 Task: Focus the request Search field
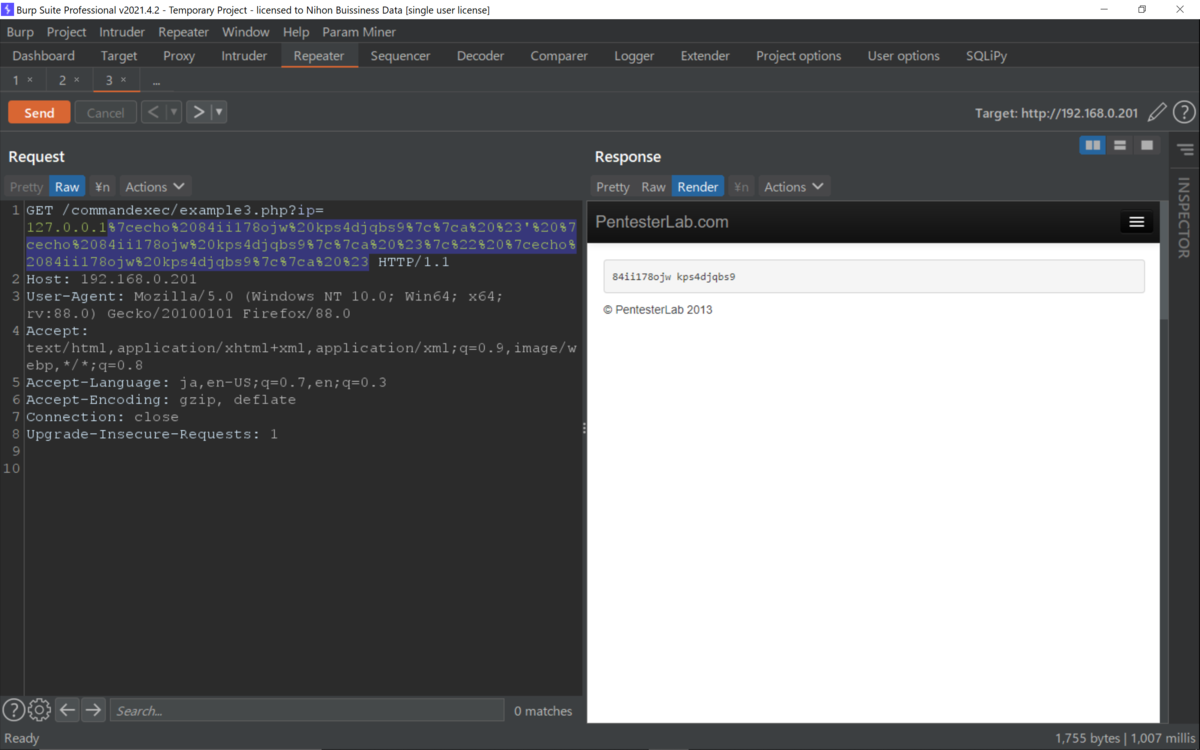coord(307,710)
